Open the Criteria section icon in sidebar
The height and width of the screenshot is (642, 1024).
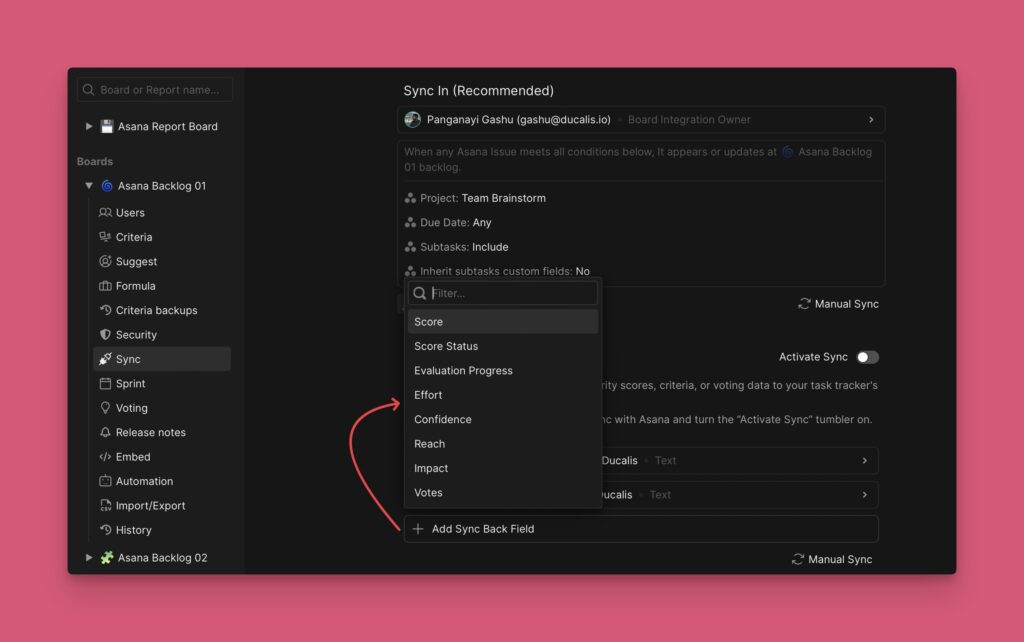[x=104, y=237]
